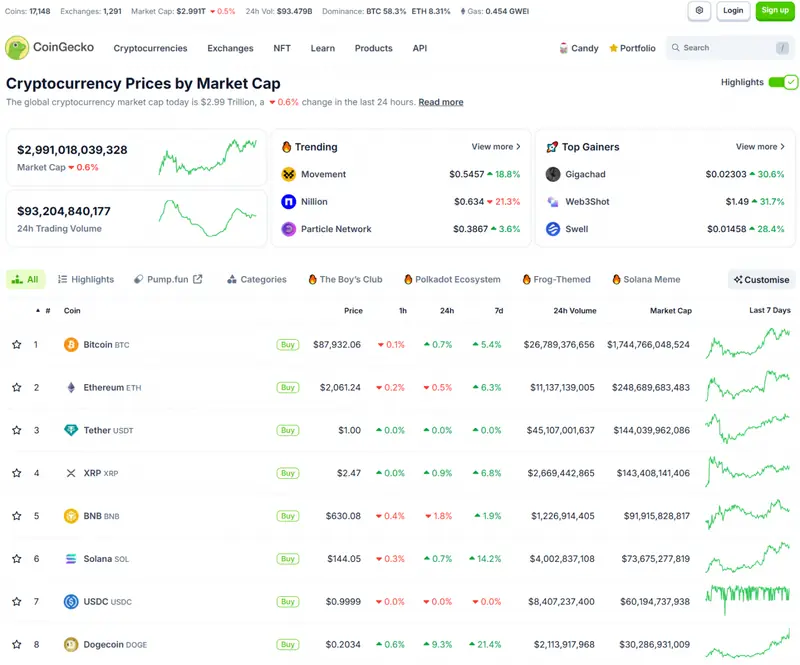Viewport: 800px width, 665px height.
Task: Click the Gas price ethereum icon
Action: pos(463,11)
